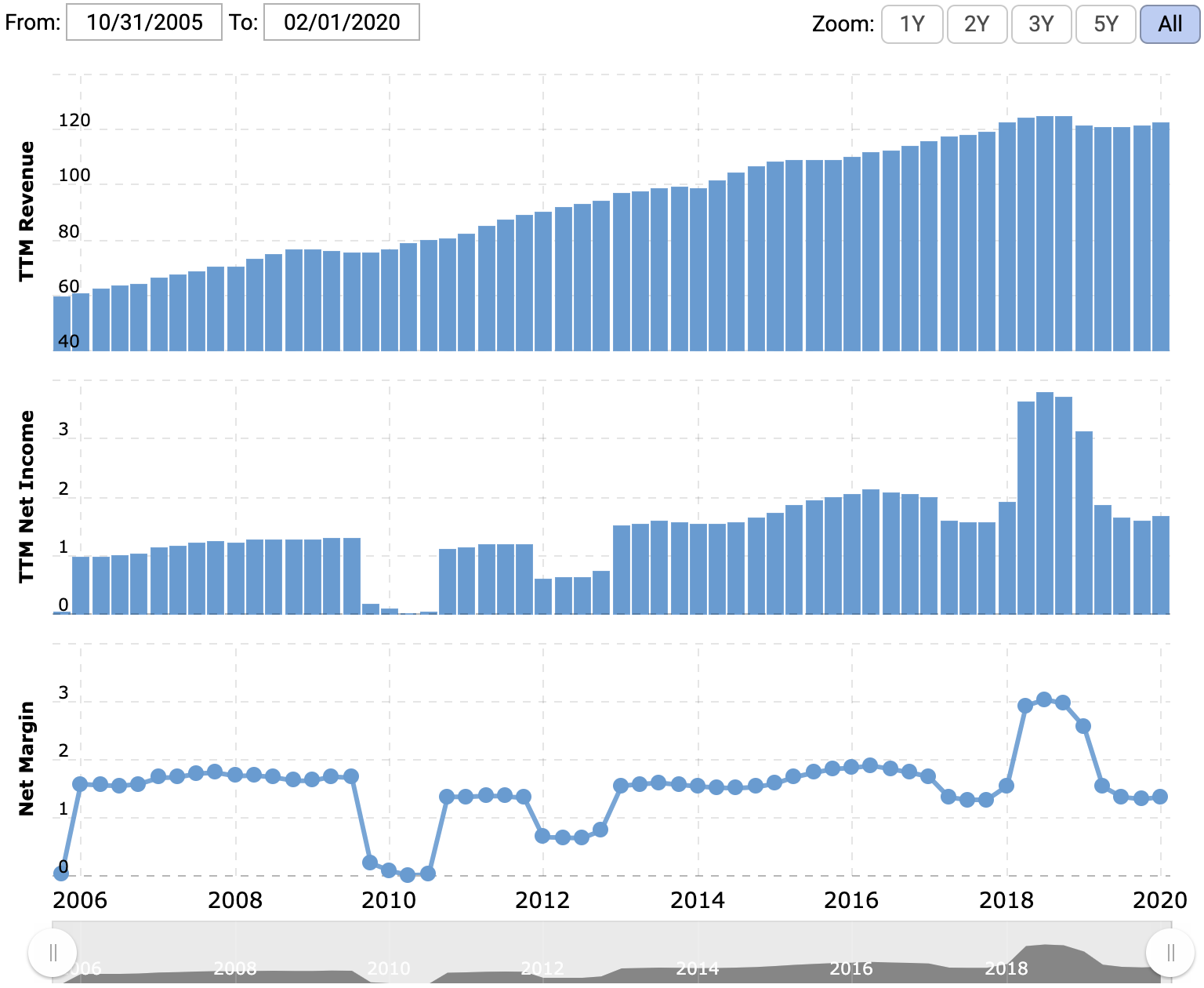Click the To date field 02/01/2020
The width and height of the screenshot is (1204, 988).
(x=342, y=22)
